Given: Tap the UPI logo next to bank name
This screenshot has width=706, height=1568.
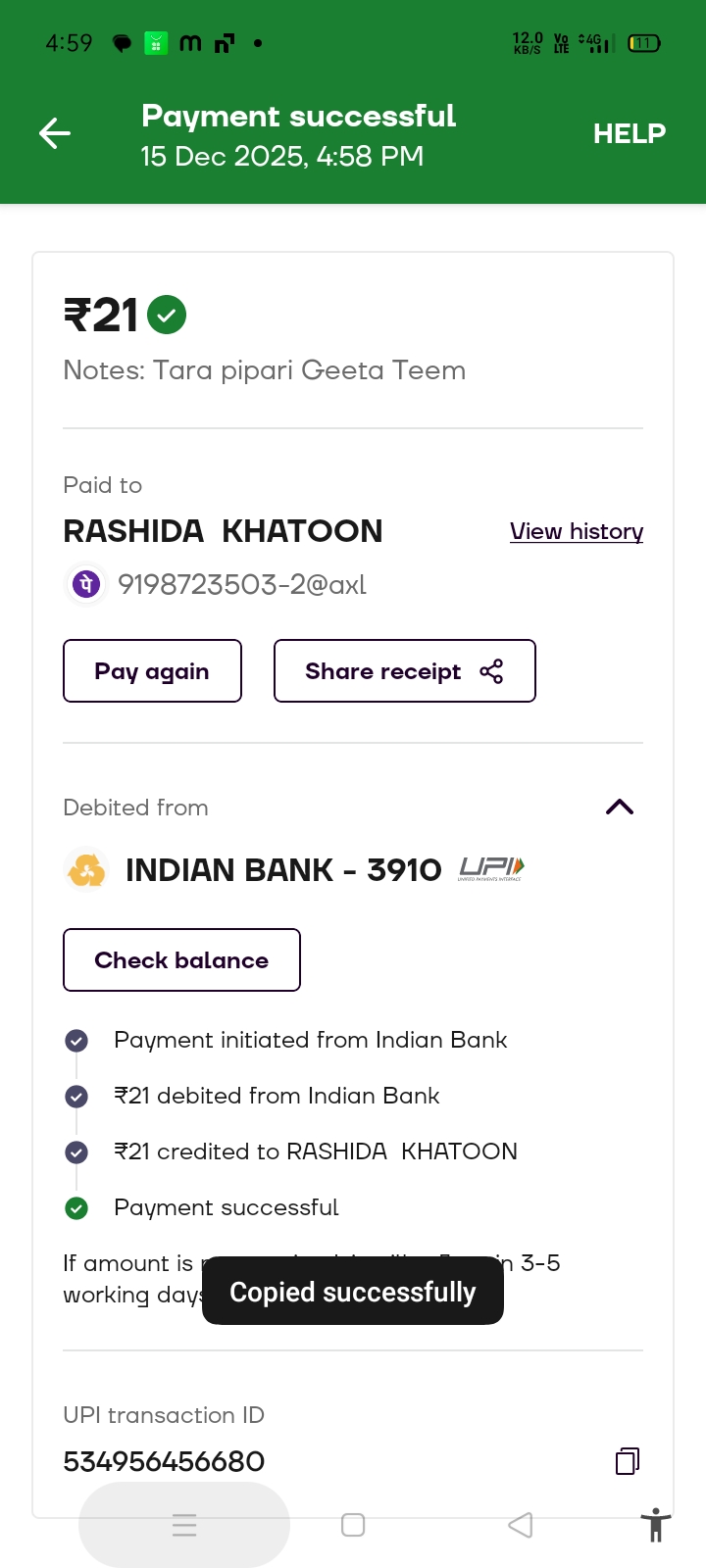Looking at the screenshot, I should coord(491,869).
